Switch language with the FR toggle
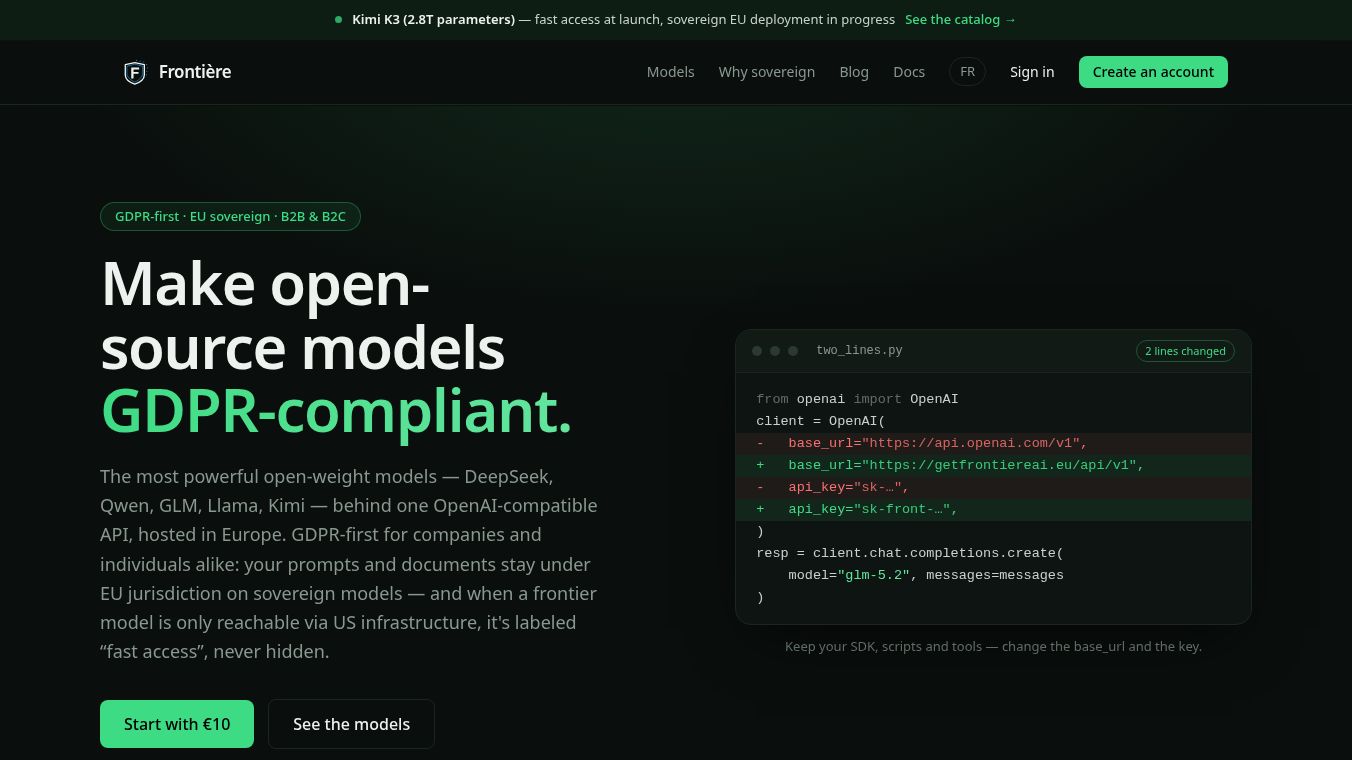Image resolution: width=1352 pixels, height=760 pixels. [968, 72]
